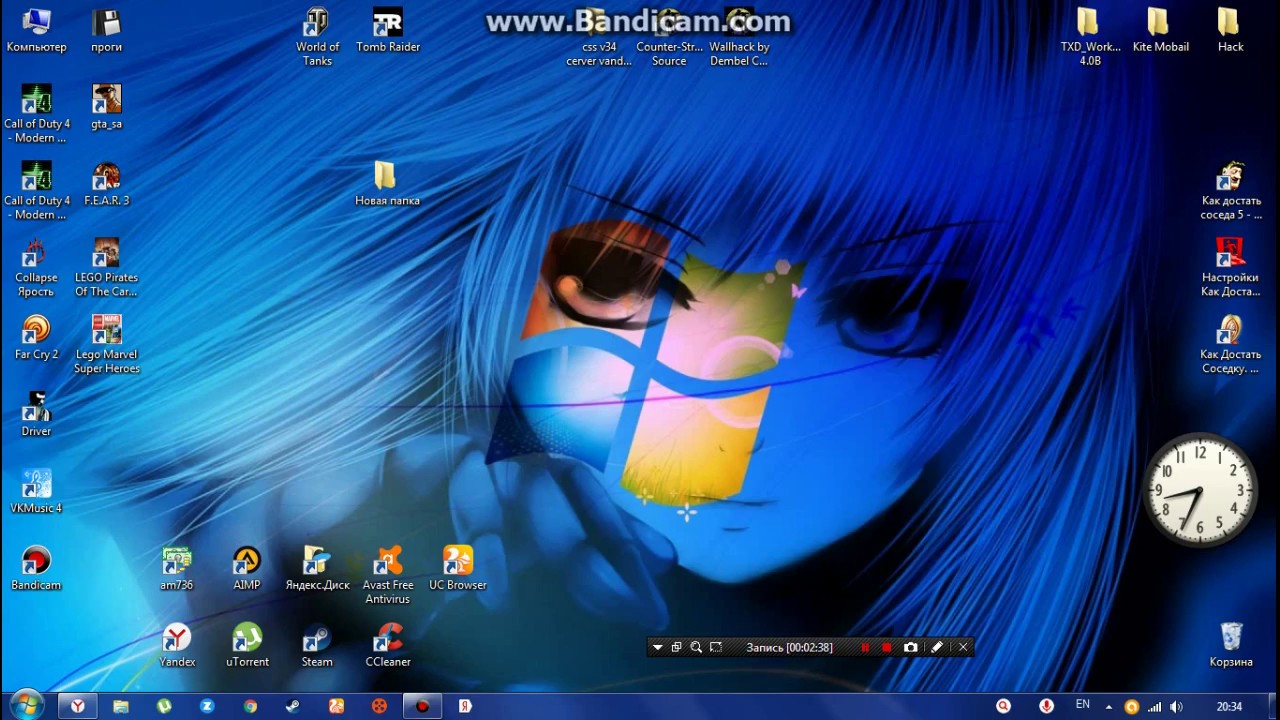Viewport: 1280px width, 720px height.
Task: Click the Bandicam window-mode icon
Action: 676,647
